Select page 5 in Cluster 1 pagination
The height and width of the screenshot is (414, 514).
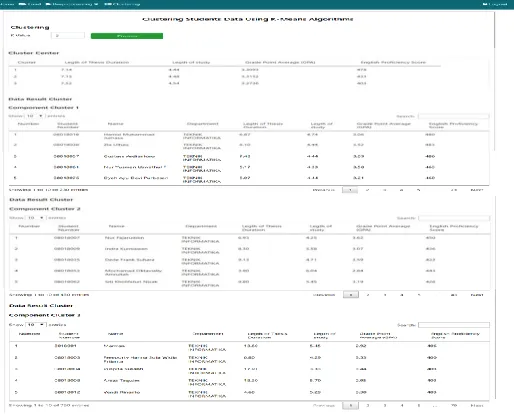pos(418,190)
